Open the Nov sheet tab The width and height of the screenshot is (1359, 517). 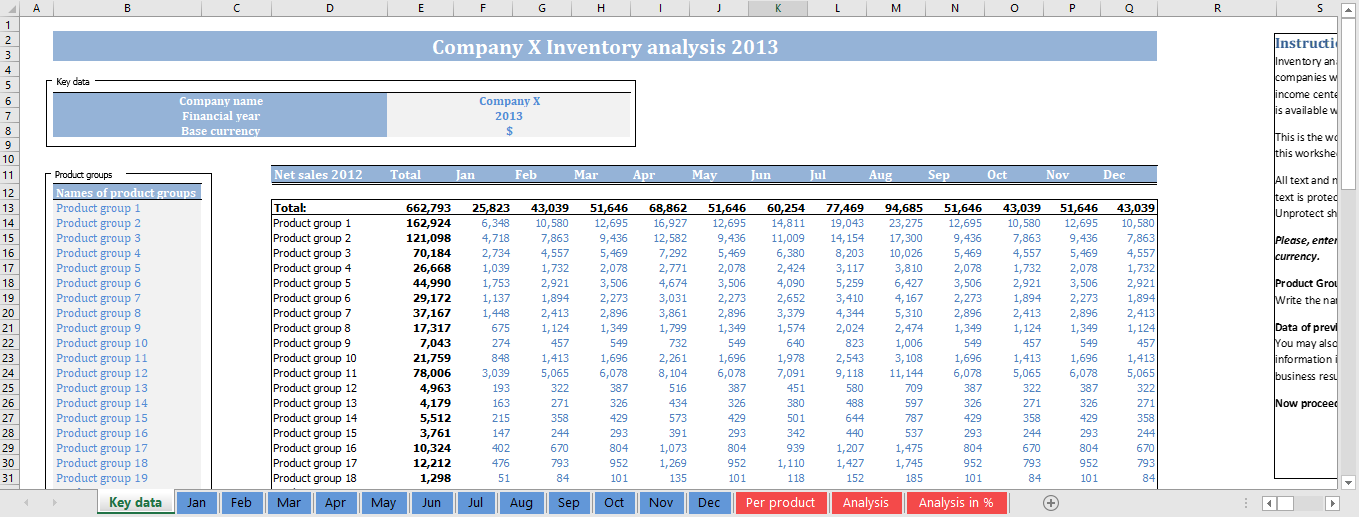point(661,503)
